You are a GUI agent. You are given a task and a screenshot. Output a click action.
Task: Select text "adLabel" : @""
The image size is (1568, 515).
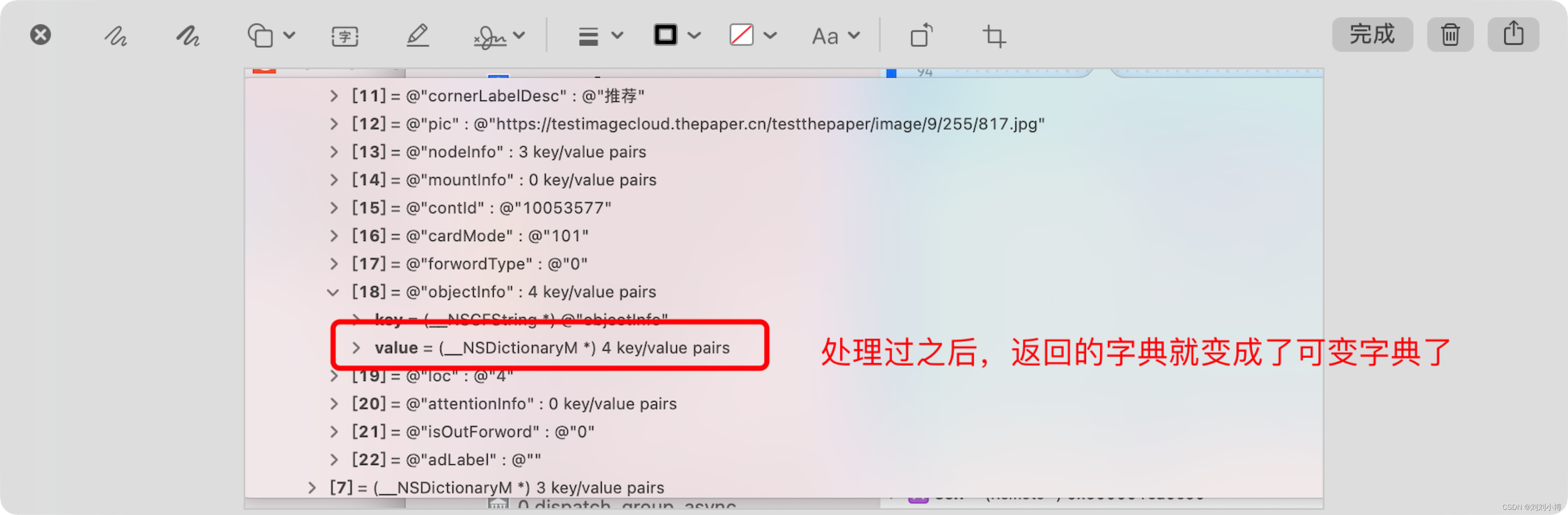[473, 460]
